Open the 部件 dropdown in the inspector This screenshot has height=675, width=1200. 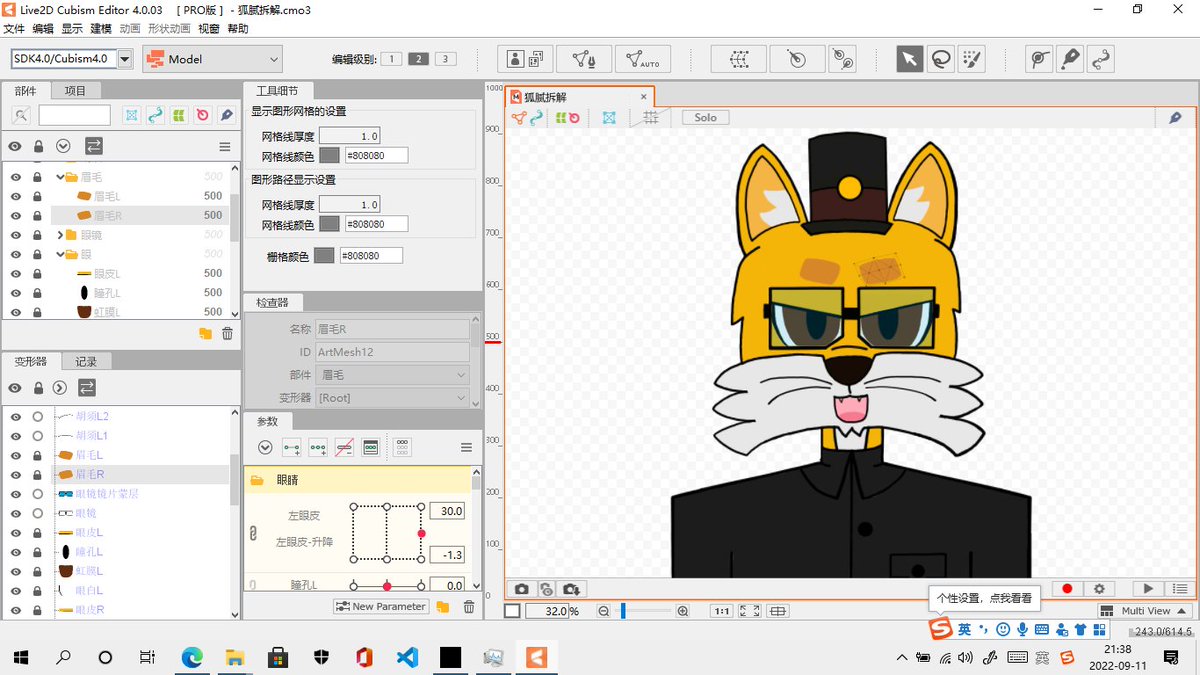393,375
